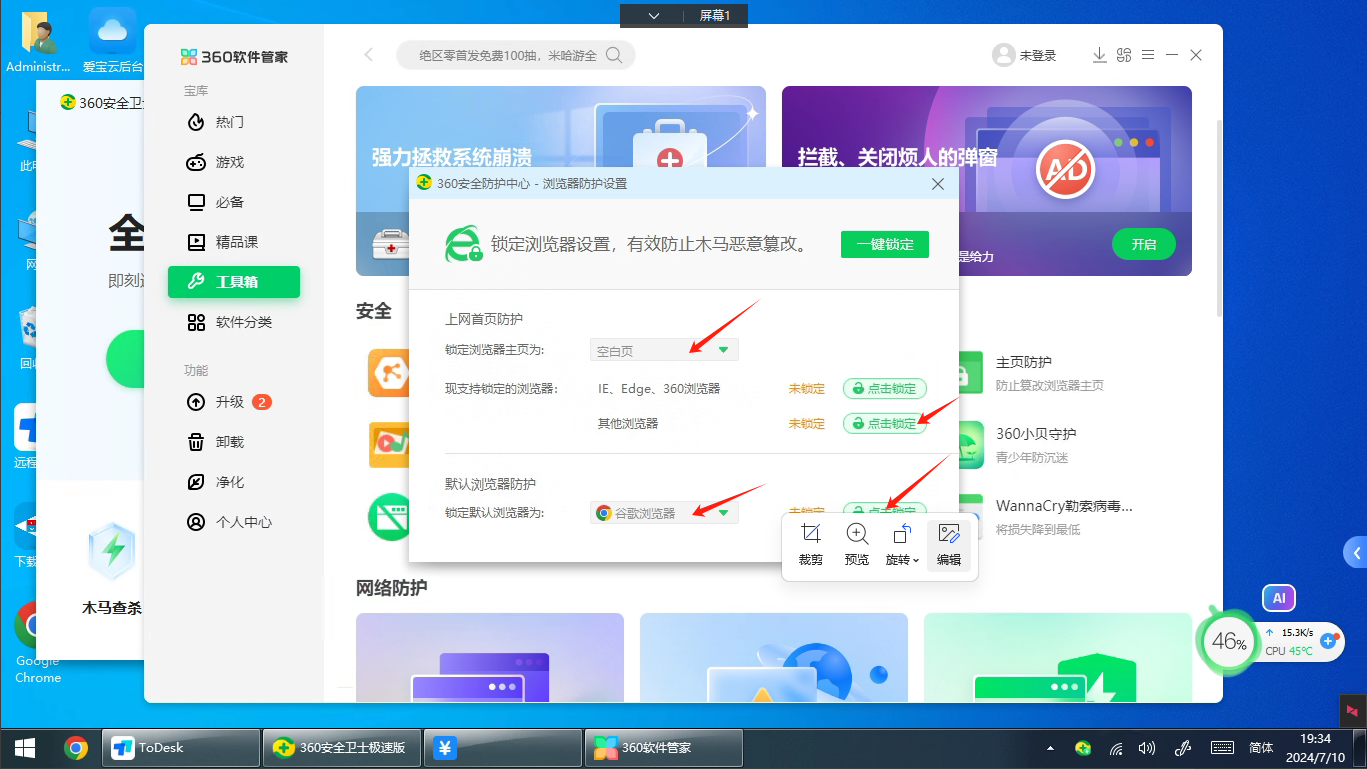Click the 19:34 clock in taskbar
Viewport: 1367px width, 769px height.
[1316, 738]
